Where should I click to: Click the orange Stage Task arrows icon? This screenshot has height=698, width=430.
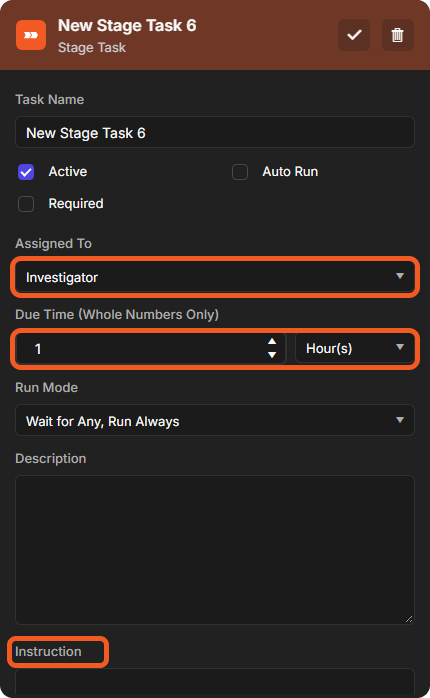(31, 35)
